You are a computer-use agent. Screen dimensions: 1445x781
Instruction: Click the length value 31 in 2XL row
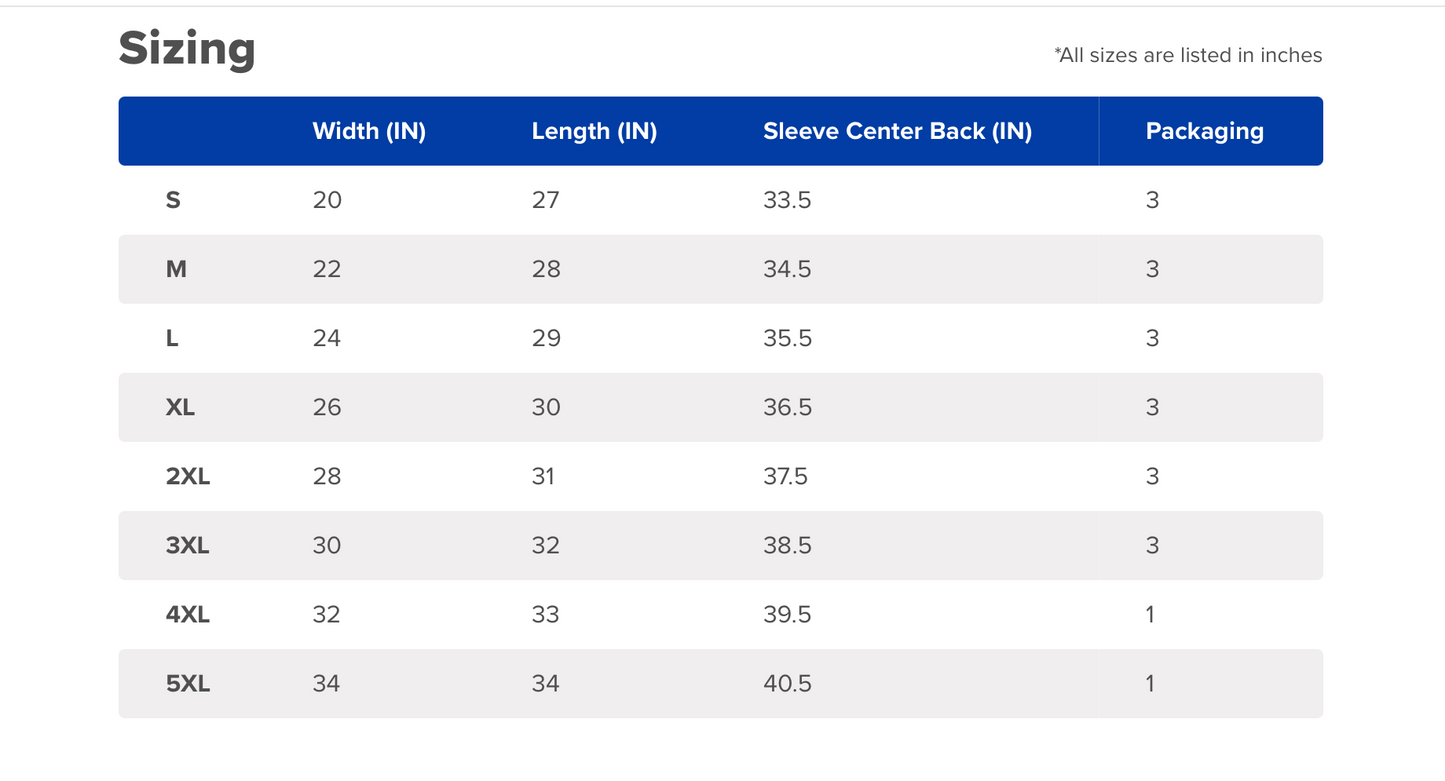tap(543, 476)
